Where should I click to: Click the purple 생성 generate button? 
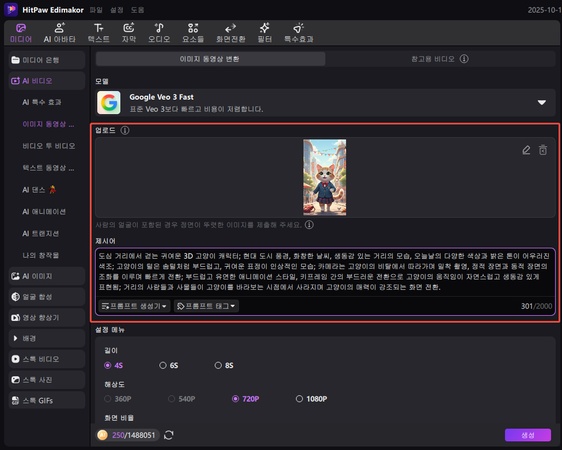(528, 435)
